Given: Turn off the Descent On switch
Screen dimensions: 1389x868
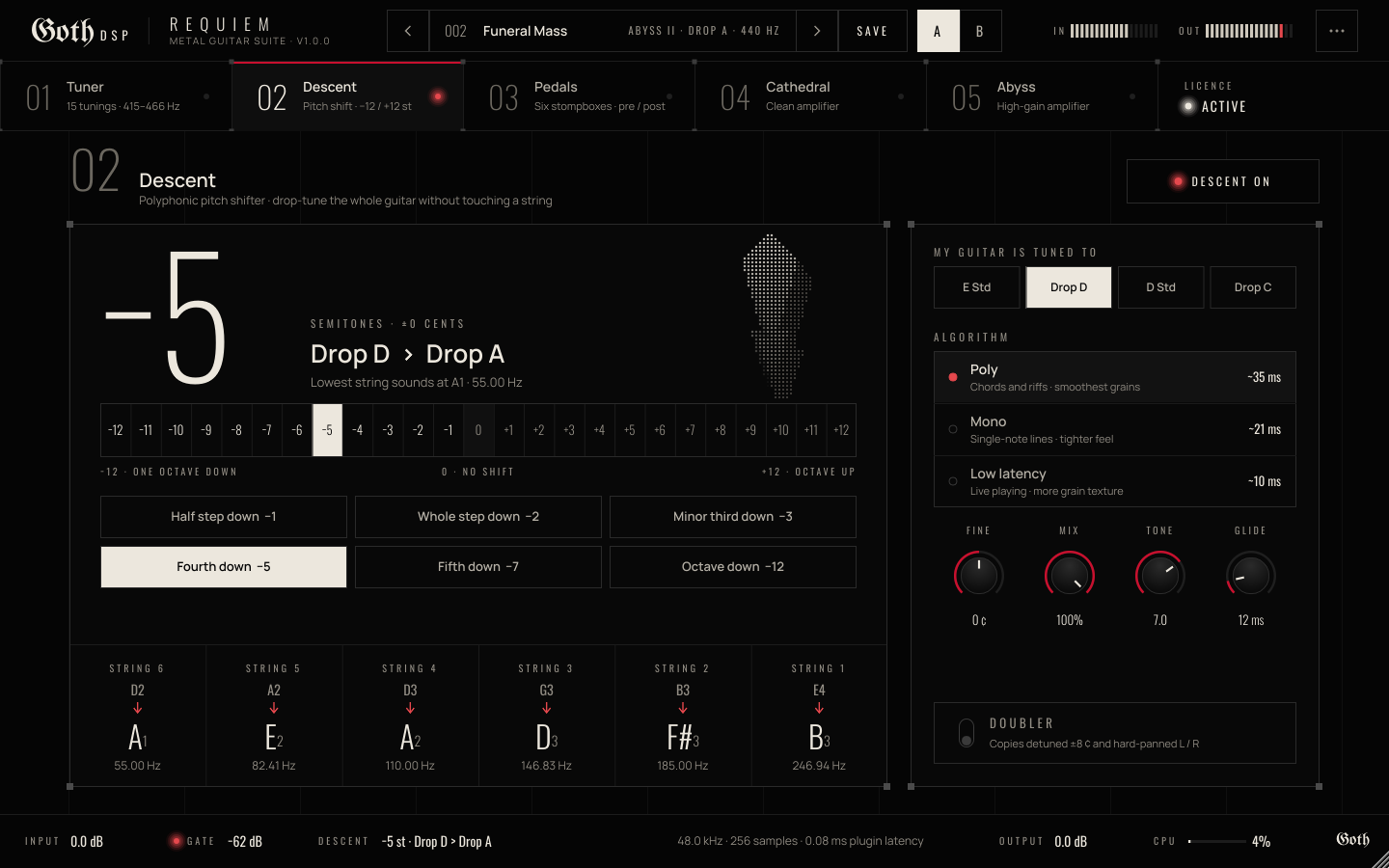Looking at the screenshot, I should click(x=1223, y=181).
